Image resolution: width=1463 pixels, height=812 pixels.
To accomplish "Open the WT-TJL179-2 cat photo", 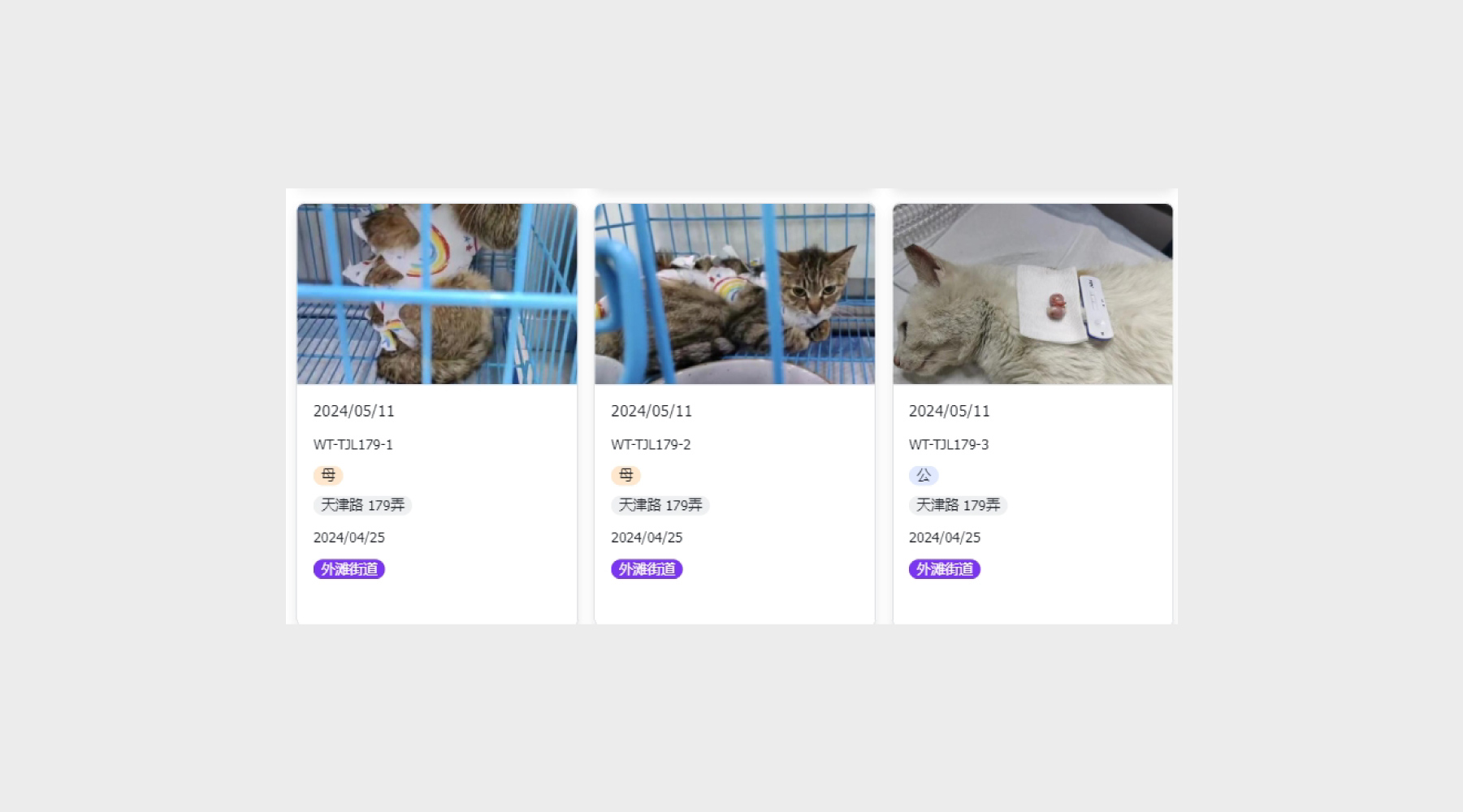I will click(734, 294).
